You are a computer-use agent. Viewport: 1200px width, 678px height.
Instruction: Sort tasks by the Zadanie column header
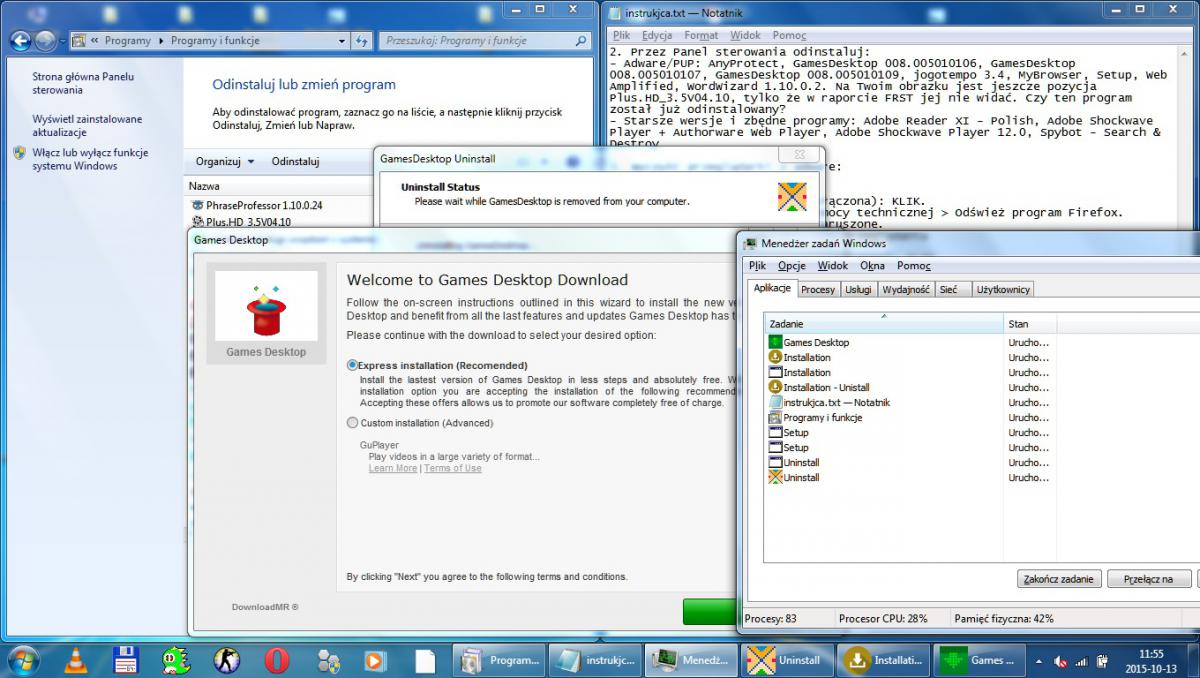point(884,323)
